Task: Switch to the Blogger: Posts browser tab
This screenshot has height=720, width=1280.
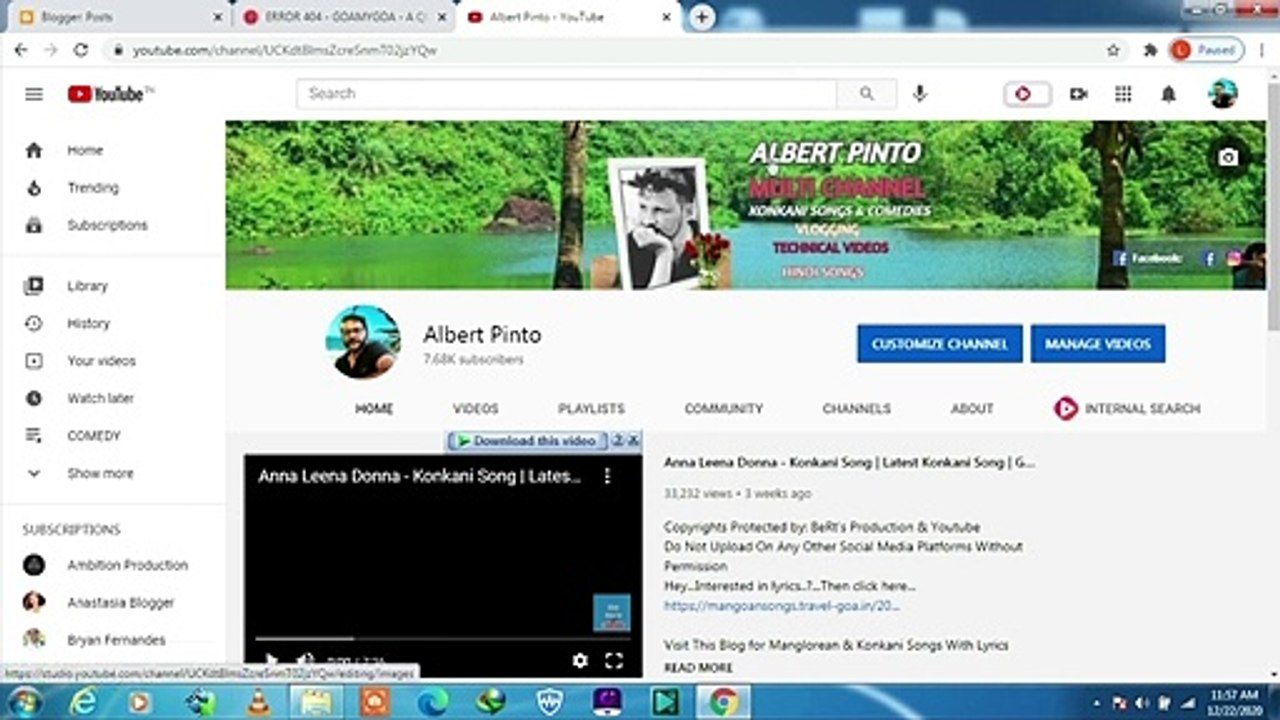Action: coord(118,17)
